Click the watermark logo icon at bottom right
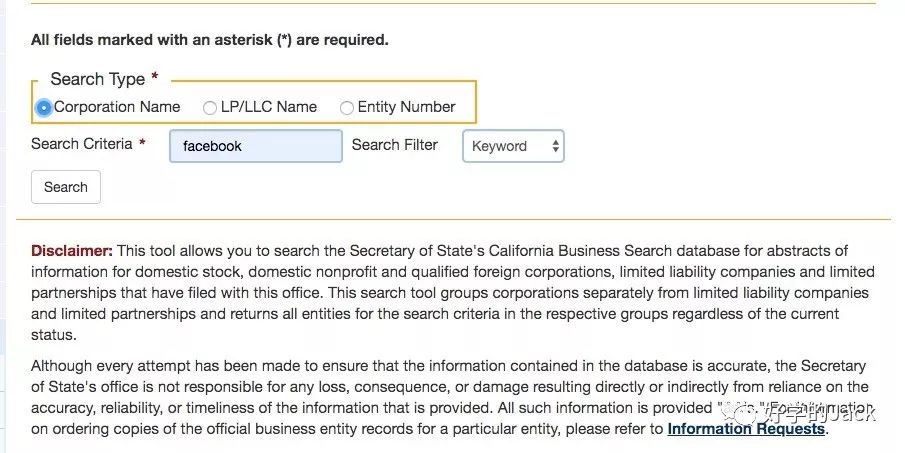Screen dimensions: 905x453 tap(742, 412)
